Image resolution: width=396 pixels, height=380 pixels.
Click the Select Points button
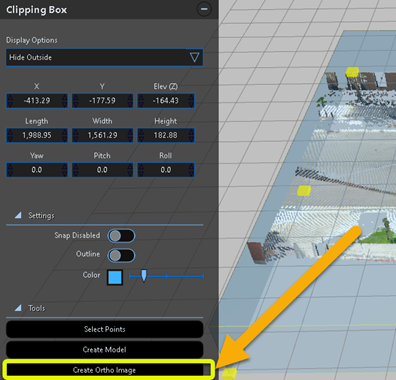[x=104, y=329]
